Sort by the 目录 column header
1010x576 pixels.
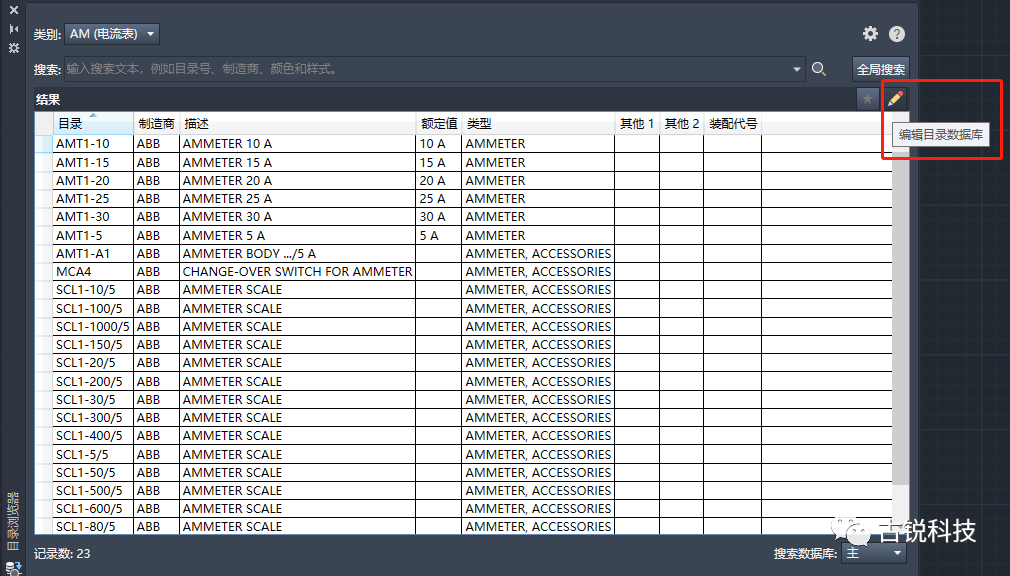tap(93, 124)
